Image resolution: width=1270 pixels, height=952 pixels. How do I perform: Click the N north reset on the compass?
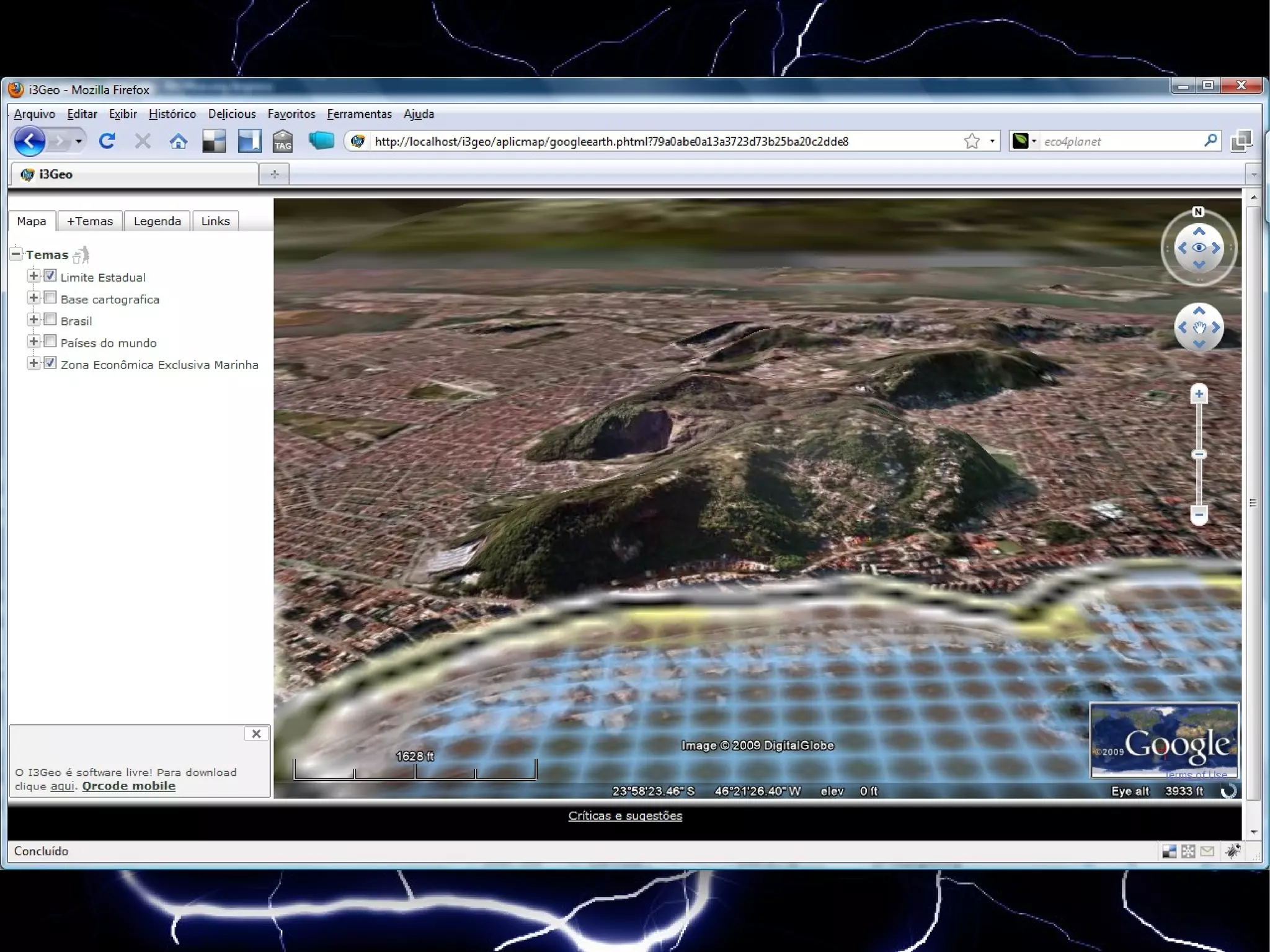coord(1198,212)
